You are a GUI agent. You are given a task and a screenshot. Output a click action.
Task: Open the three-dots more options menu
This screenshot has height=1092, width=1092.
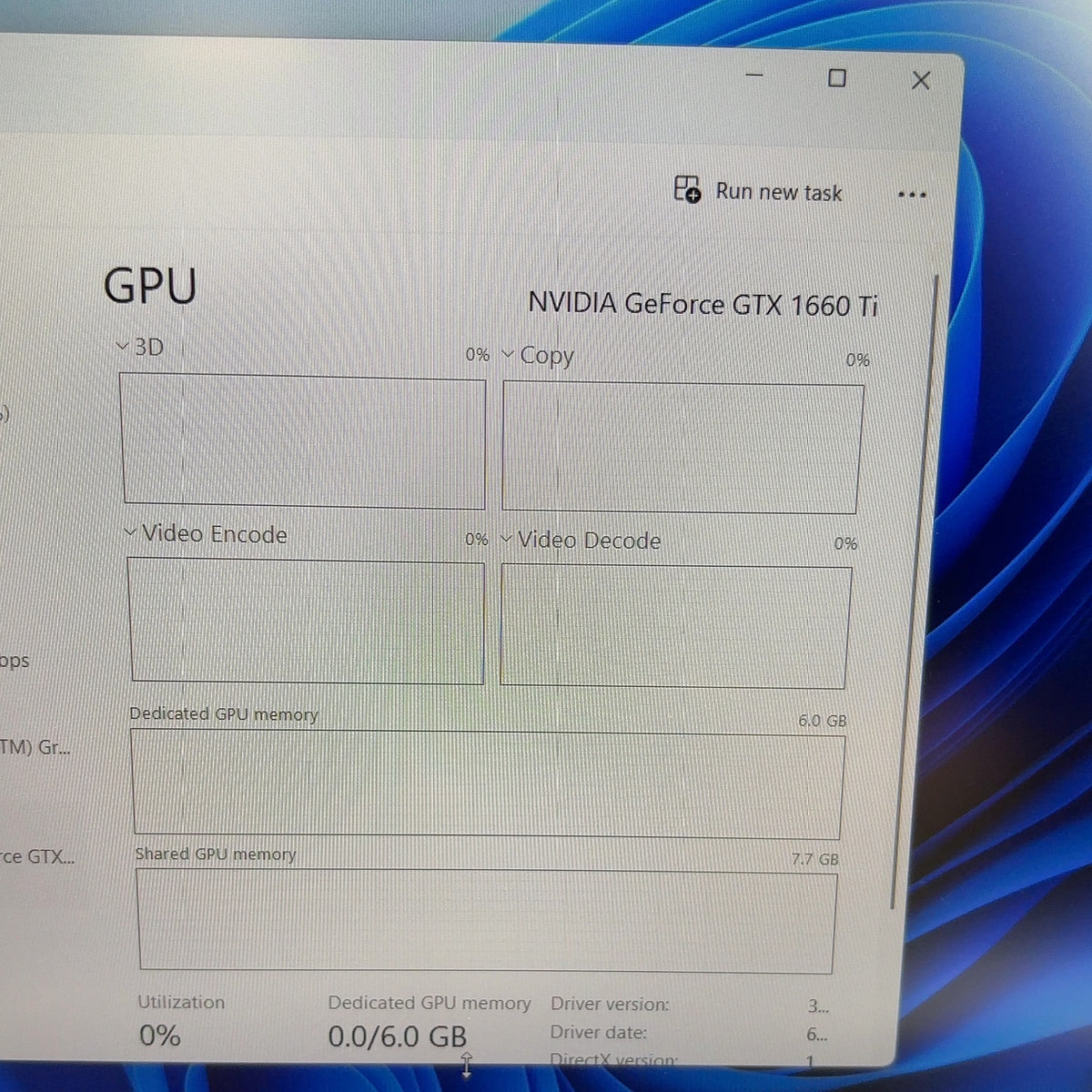[x=912, y=195]
